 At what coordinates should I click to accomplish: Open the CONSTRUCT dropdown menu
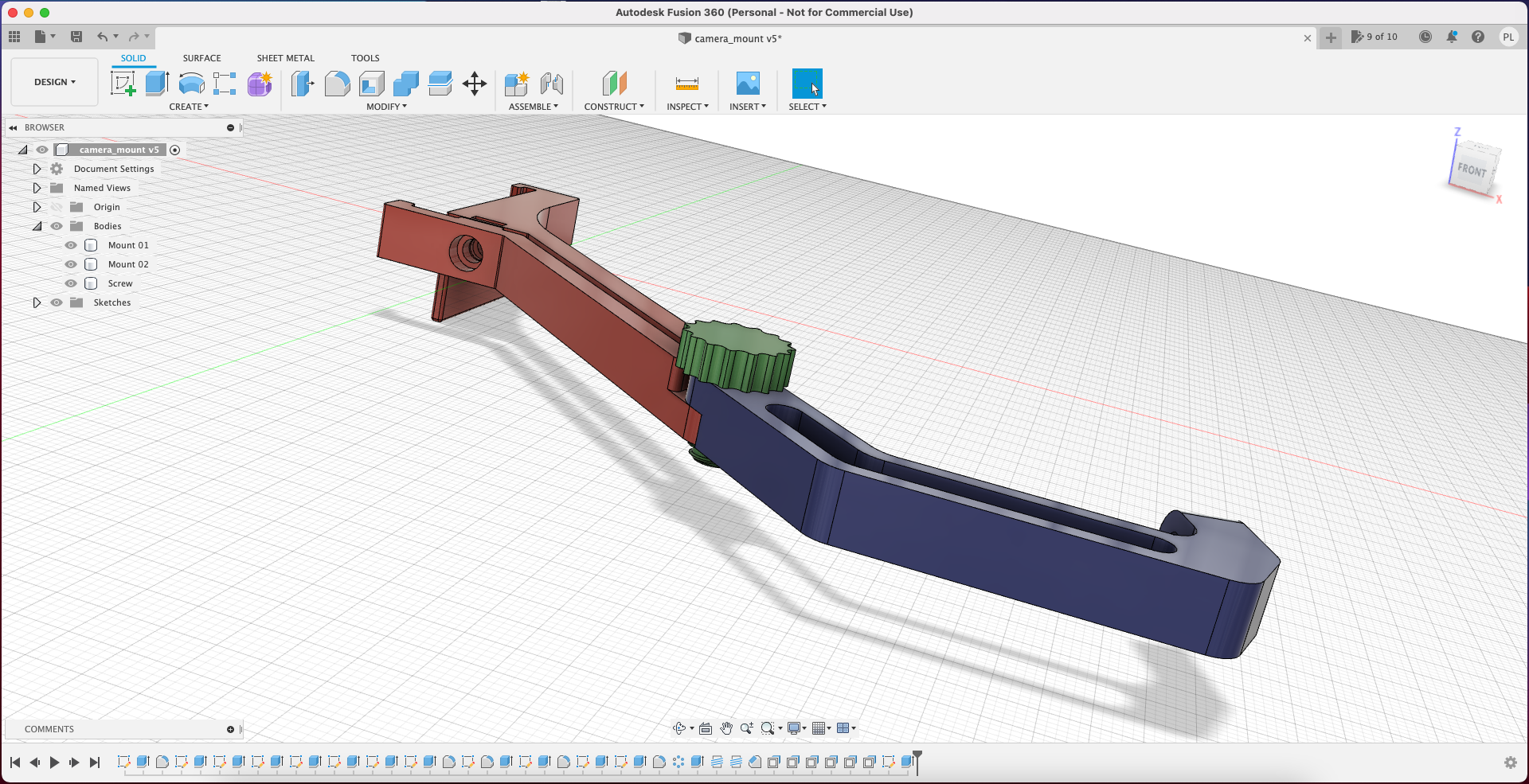click(x=614, y=107)
